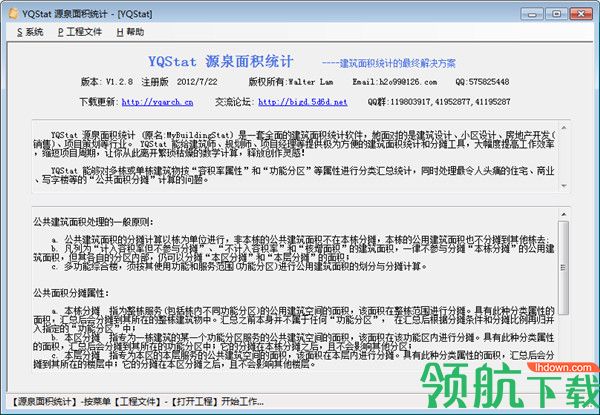The height and width of the screenshot is (415, 600).
Task: Click the QQ群 numbers text
Action: point(439,102)
